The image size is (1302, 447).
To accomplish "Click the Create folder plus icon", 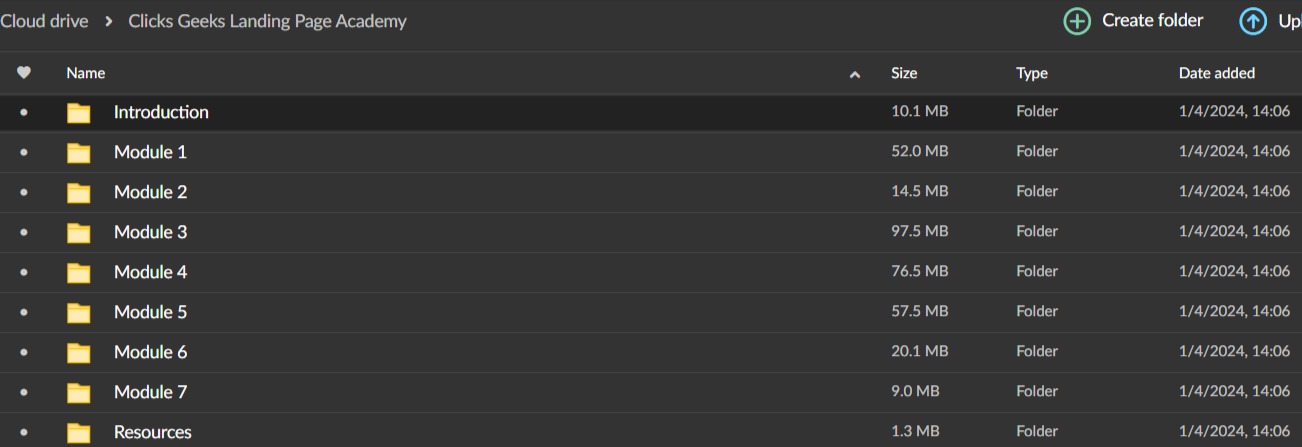I will point(1076,21).
